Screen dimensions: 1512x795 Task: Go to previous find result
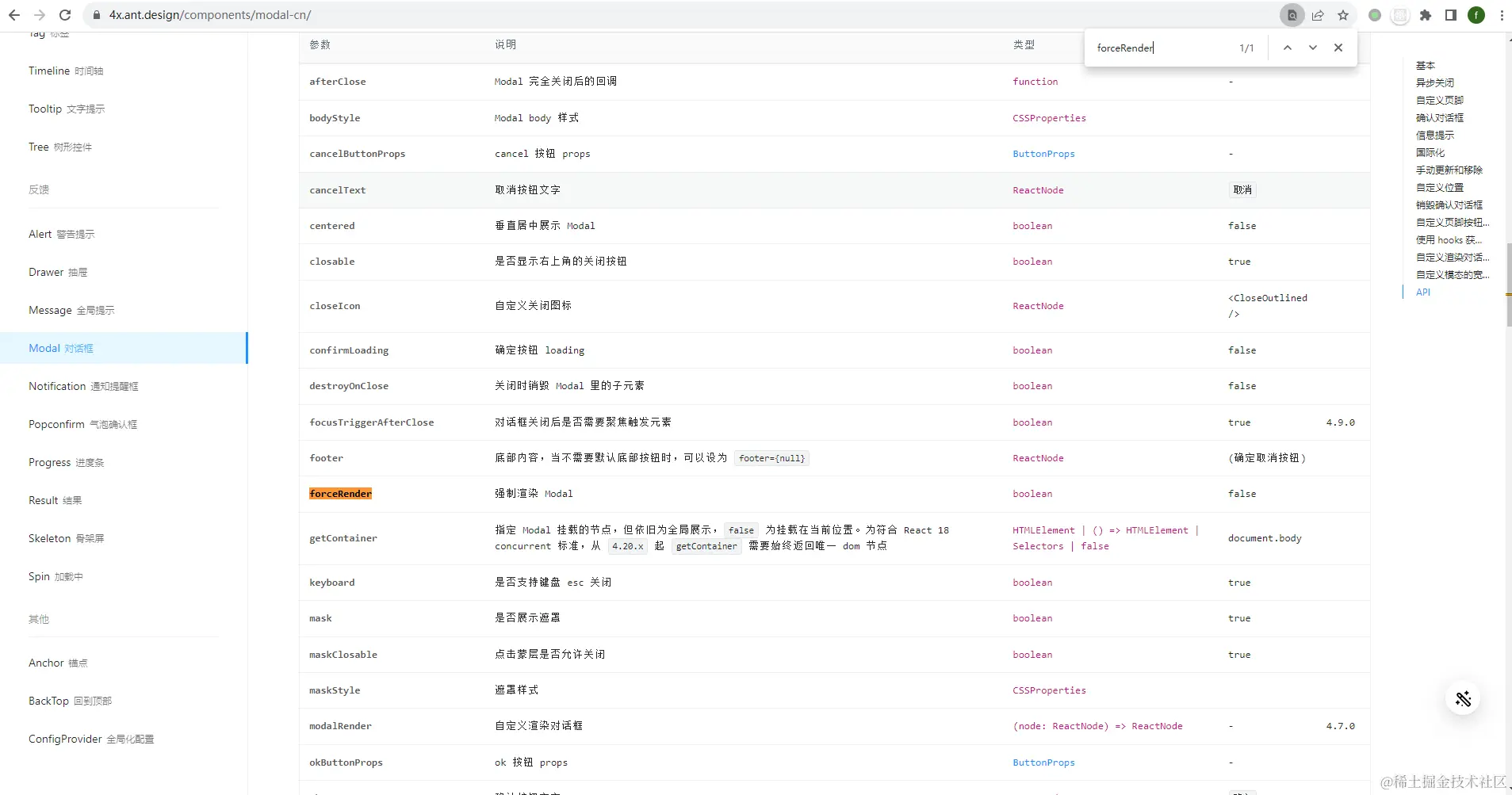tap(1288, 48)
